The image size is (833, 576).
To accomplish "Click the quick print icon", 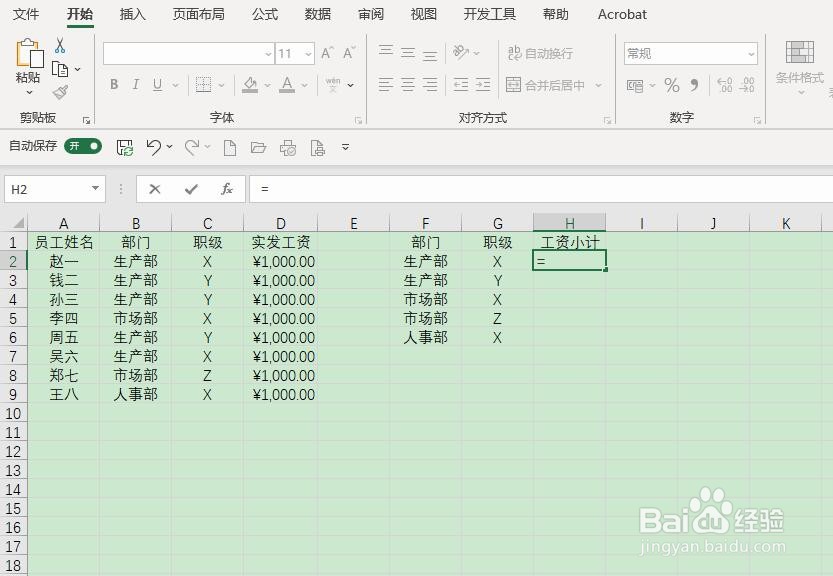I will [x=288, y=148].
